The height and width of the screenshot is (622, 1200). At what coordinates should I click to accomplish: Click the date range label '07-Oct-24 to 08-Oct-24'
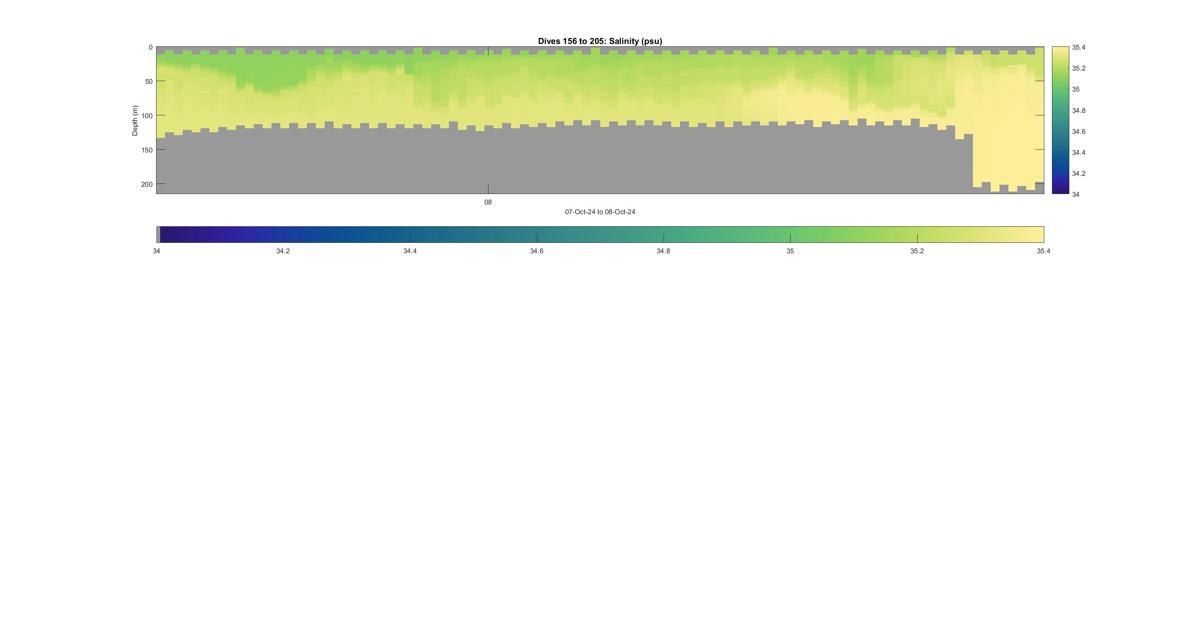(600, 212)
